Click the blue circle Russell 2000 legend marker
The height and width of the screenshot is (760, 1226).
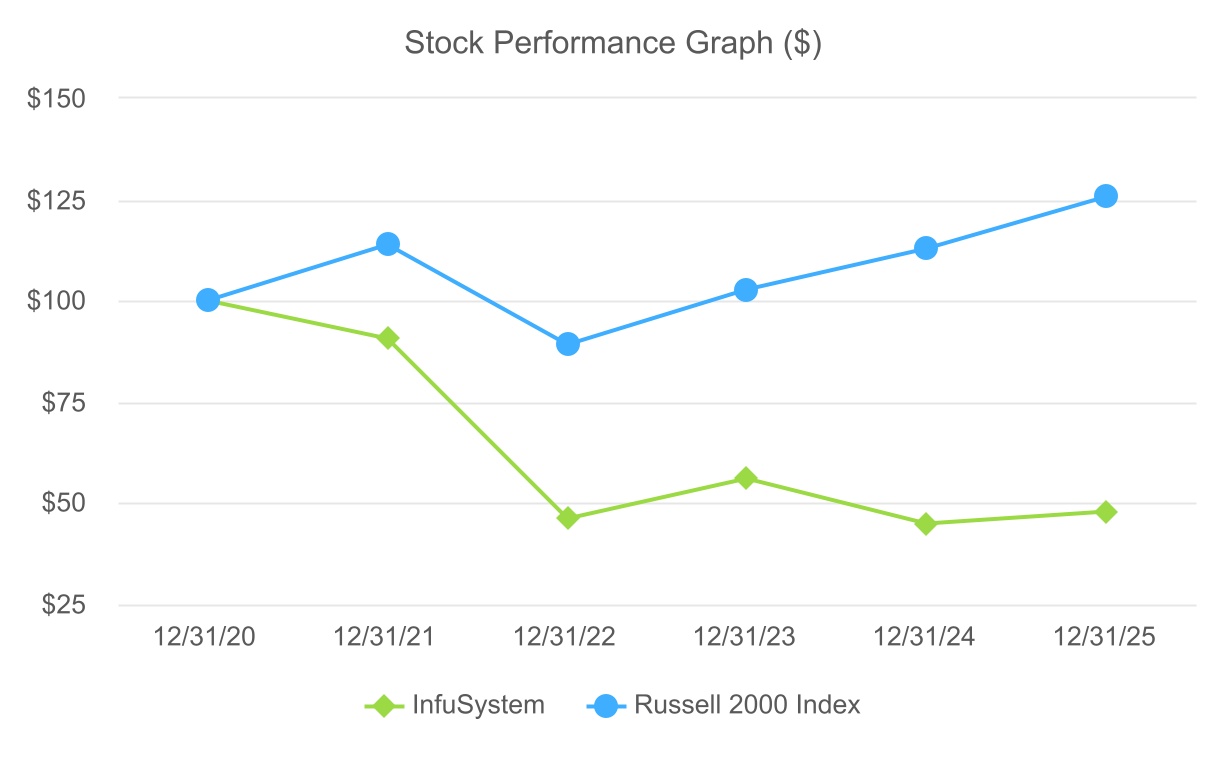605,705
